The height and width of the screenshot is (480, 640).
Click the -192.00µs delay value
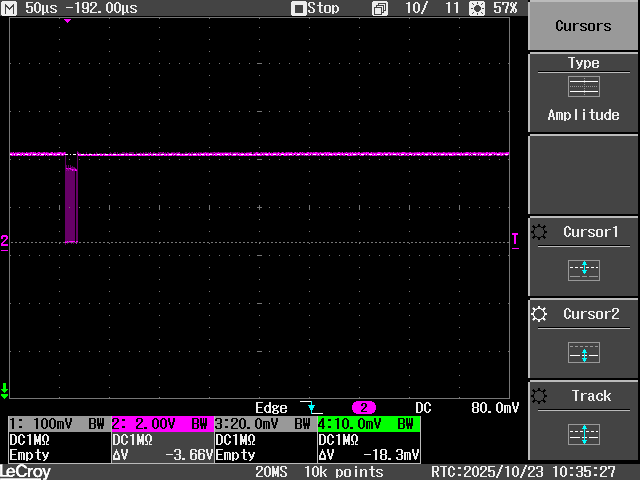[x=102, y=8]
